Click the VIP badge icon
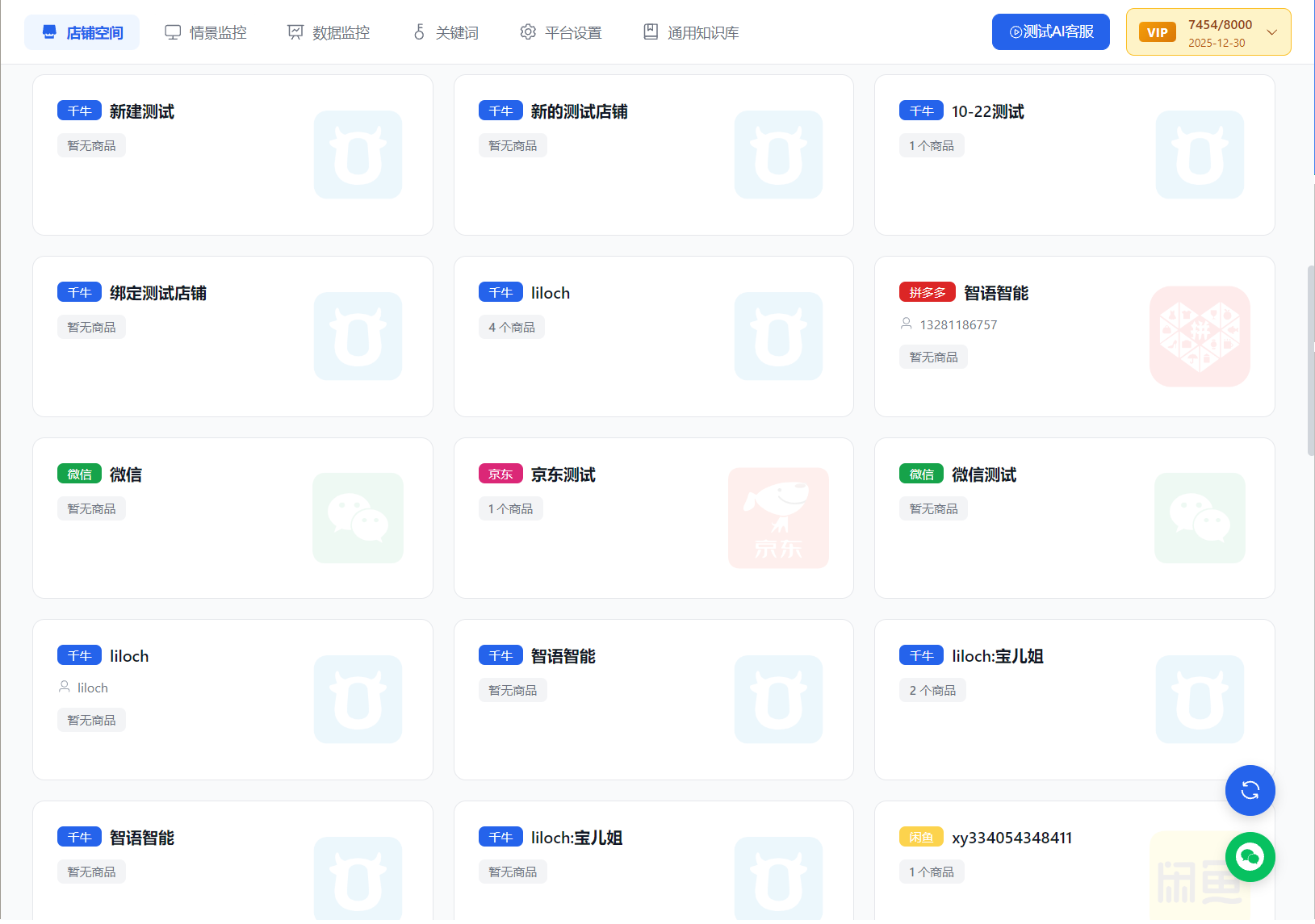Screen dimensions: 1315x924 (x=1157, y=32)
